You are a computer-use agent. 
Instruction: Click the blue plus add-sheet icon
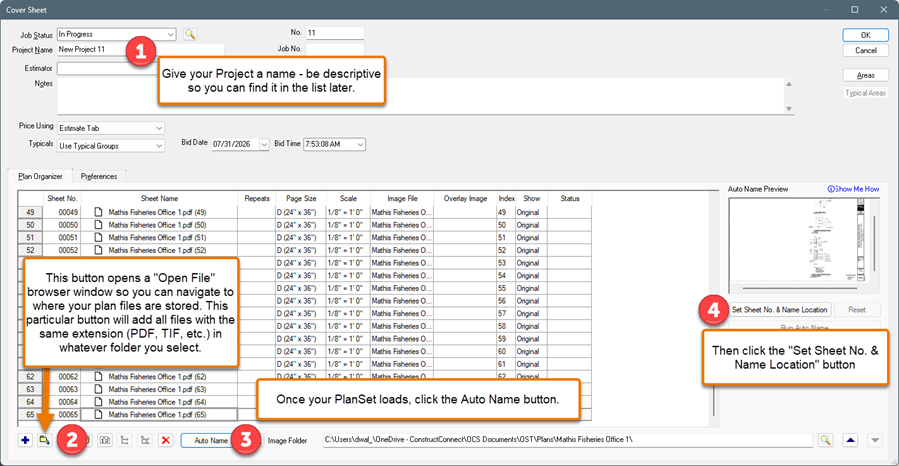click(25, 440)
